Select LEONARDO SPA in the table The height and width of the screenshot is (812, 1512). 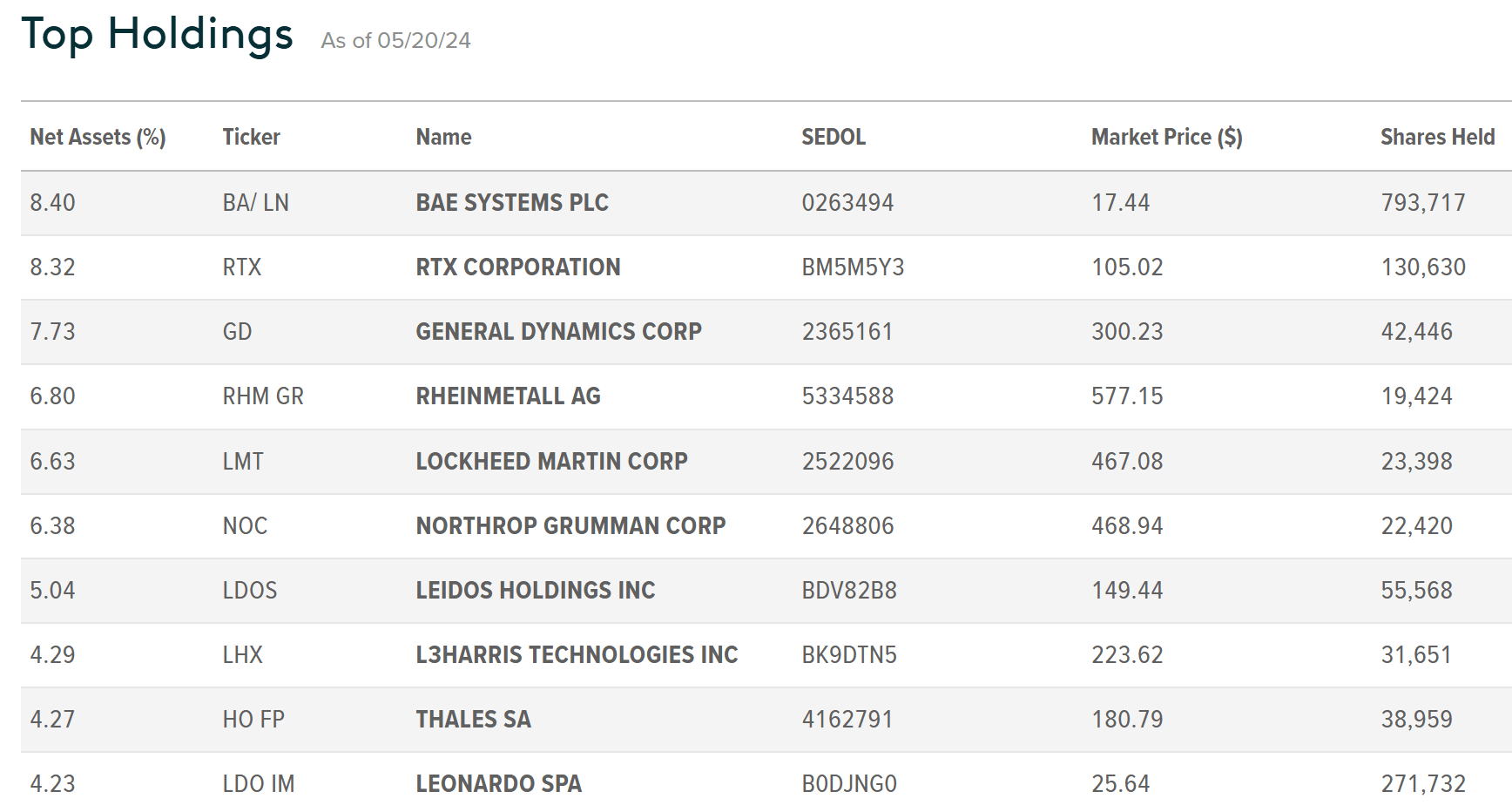[498, 784]
